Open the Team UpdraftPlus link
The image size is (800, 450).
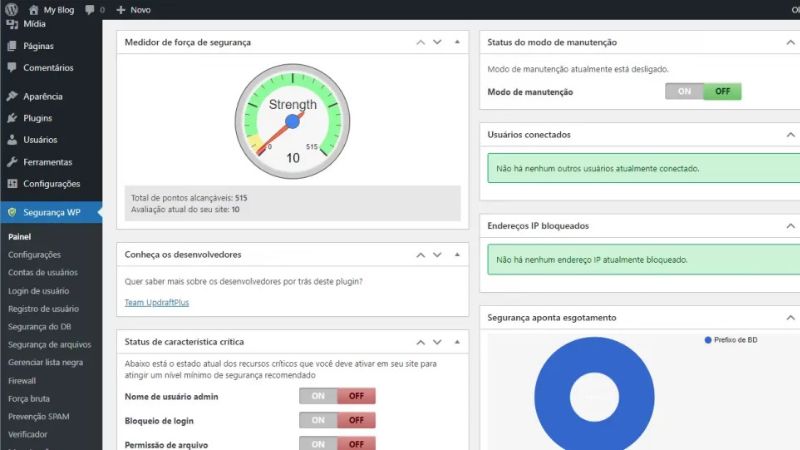pos(158,302)
